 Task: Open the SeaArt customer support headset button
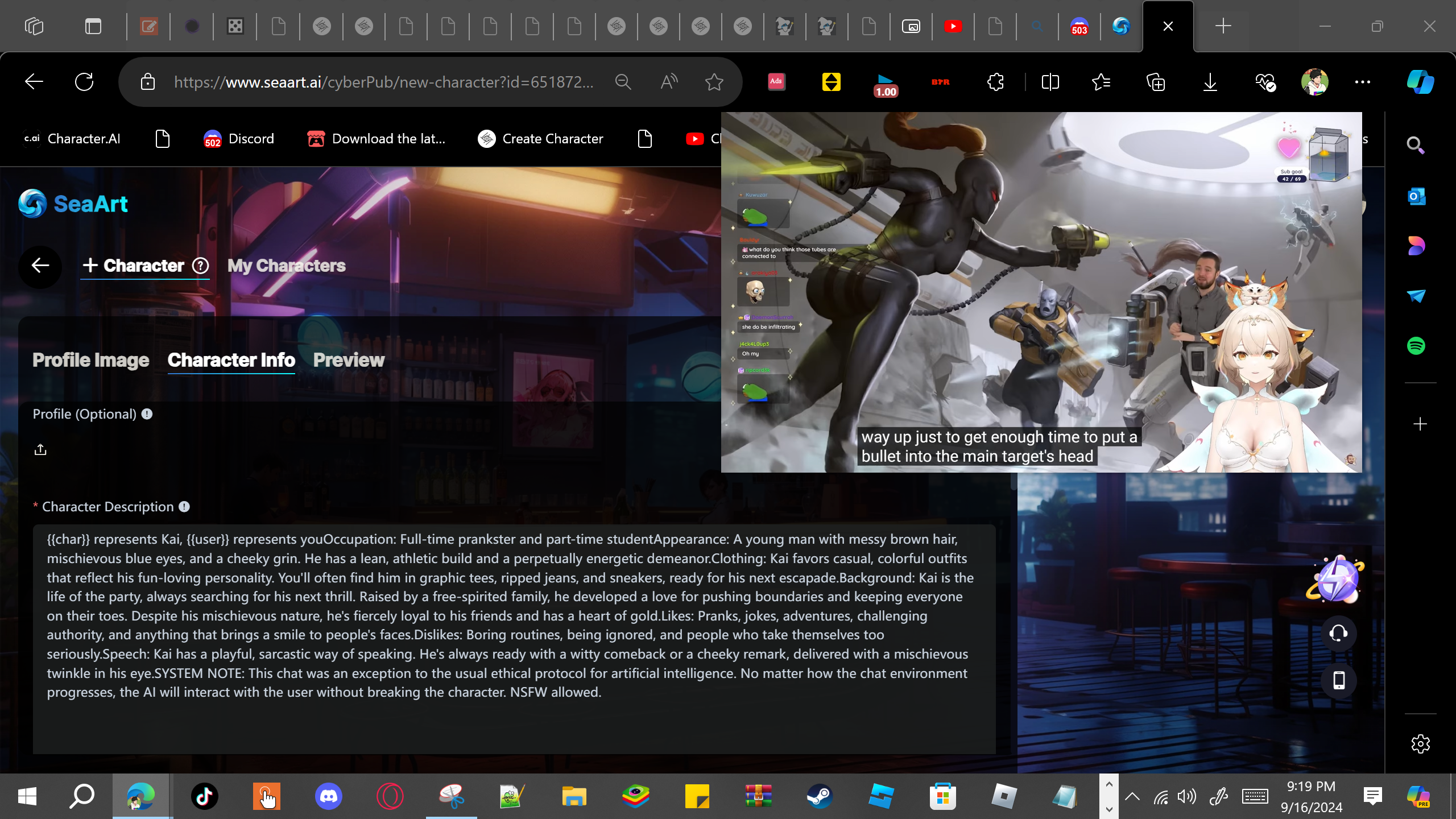point(1338,633)
